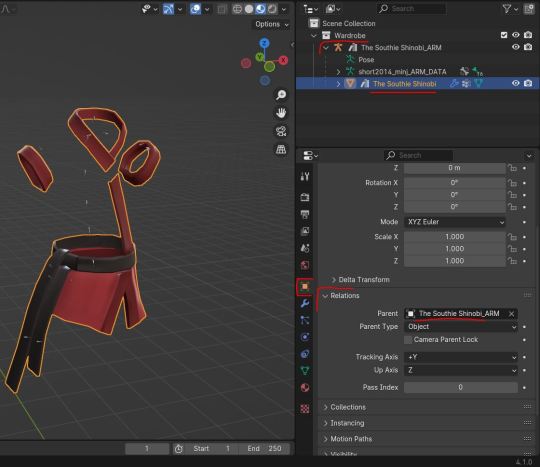Click the viewport pan hand icon
This screenshot has width=540, height=467.
click(x=281, y=113)
